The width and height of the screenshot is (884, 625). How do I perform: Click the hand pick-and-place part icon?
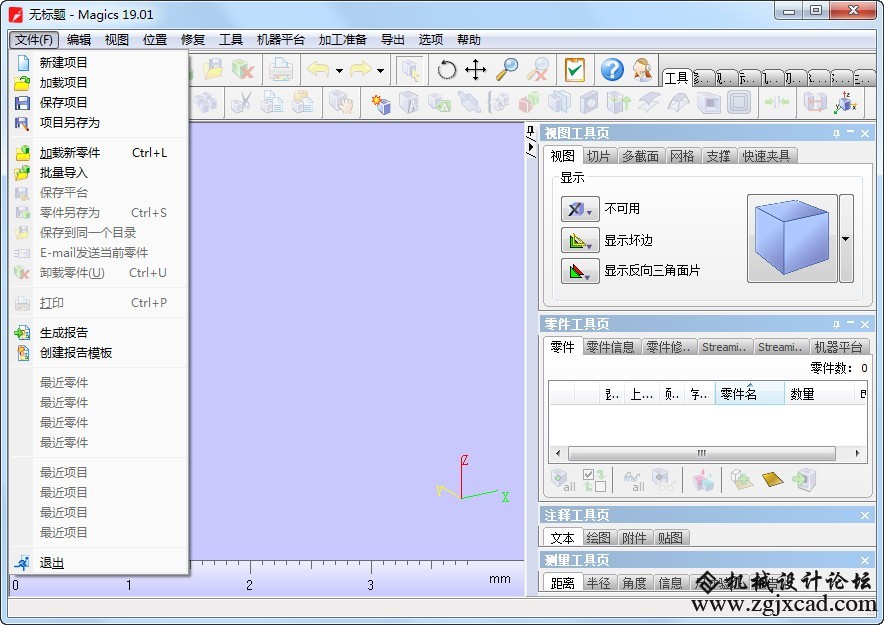[x=342, y=103]
